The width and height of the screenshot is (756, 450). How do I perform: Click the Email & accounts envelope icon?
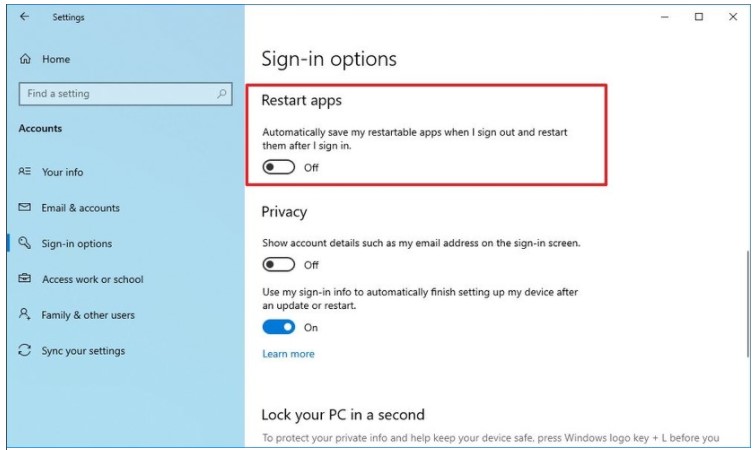pyautogui.click(x=25, y=208)
